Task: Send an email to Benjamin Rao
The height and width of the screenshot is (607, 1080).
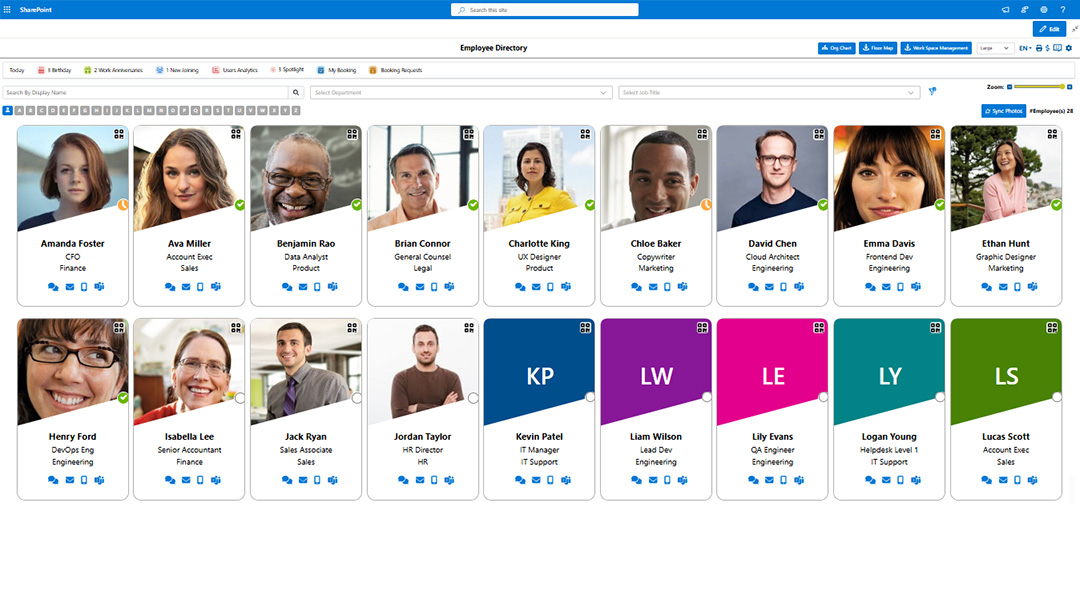Action: coord(303,286)
